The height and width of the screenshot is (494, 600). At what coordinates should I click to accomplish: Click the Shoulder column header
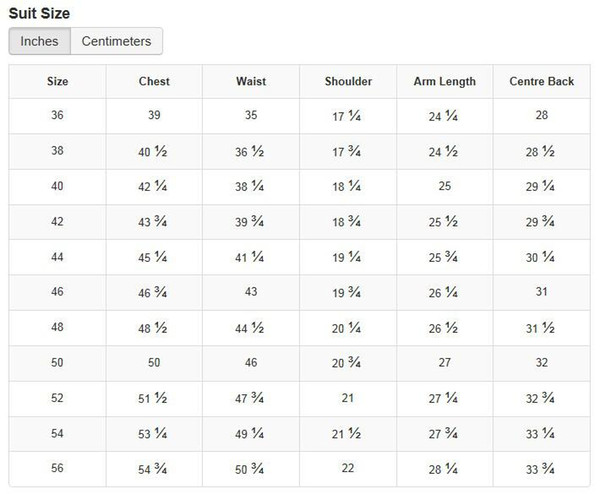point(348,81)
